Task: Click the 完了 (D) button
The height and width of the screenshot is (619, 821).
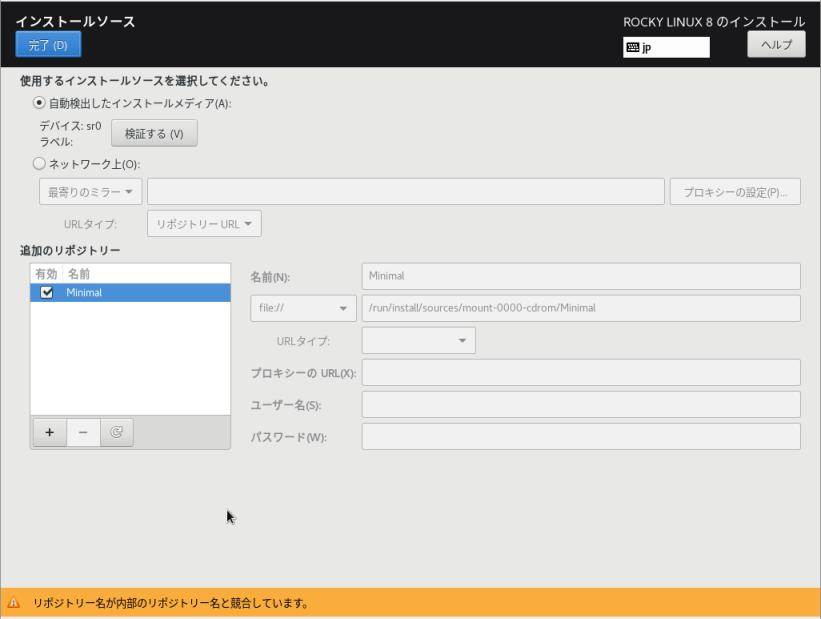Action: pyautogui.click(x=48, y=44)
